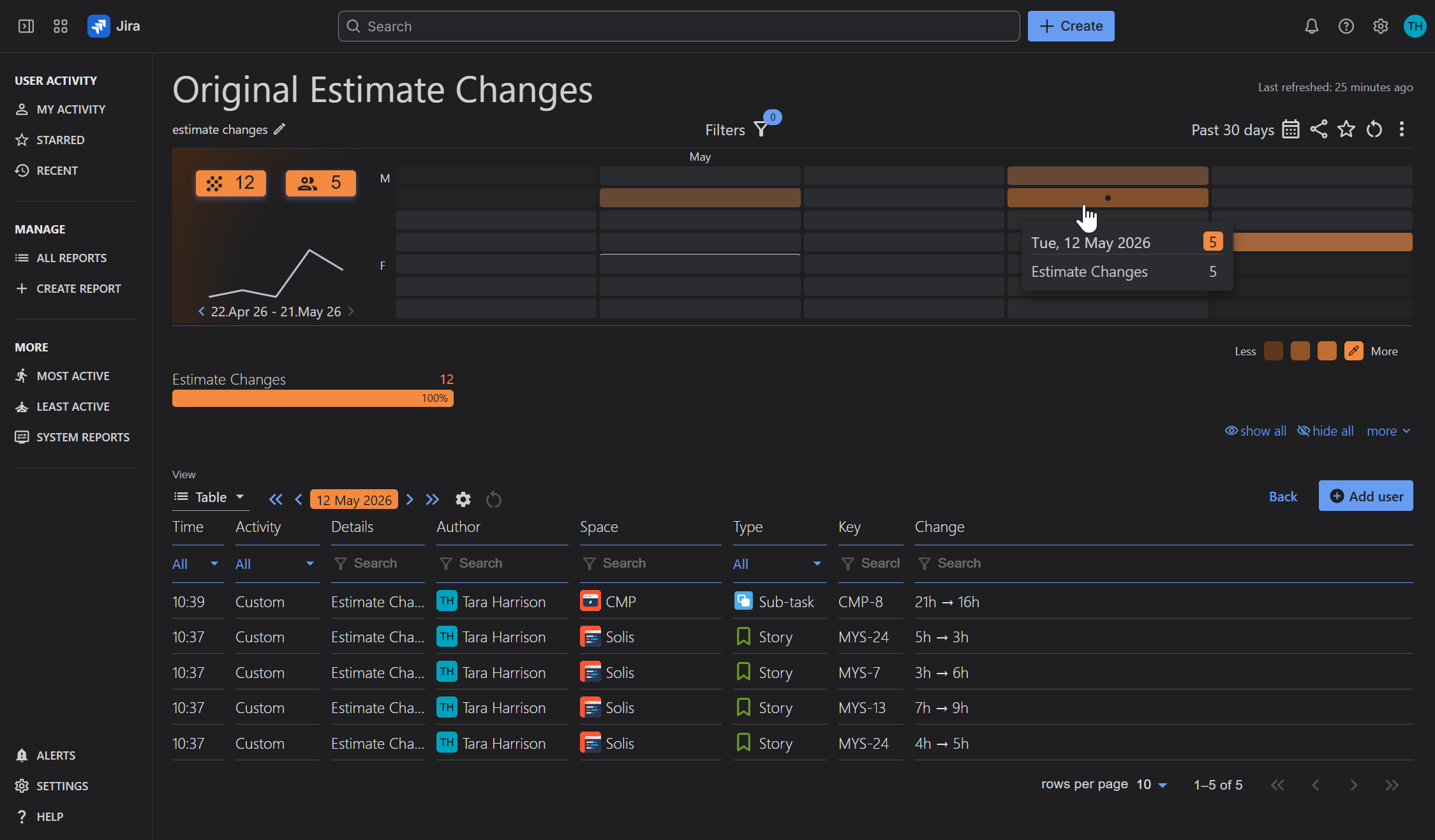Viewport: 1435px width, 840px height.
Task: Go to the next day arrow
Action: [x=410, y=499]
